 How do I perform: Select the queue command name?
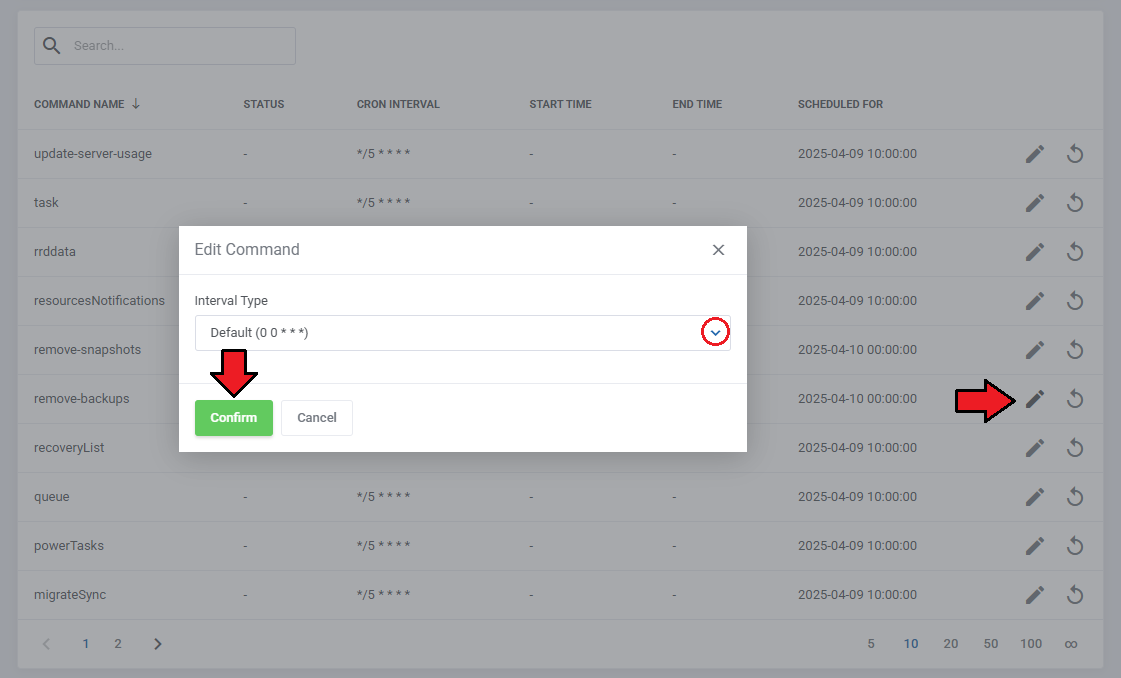click(51, 497)
